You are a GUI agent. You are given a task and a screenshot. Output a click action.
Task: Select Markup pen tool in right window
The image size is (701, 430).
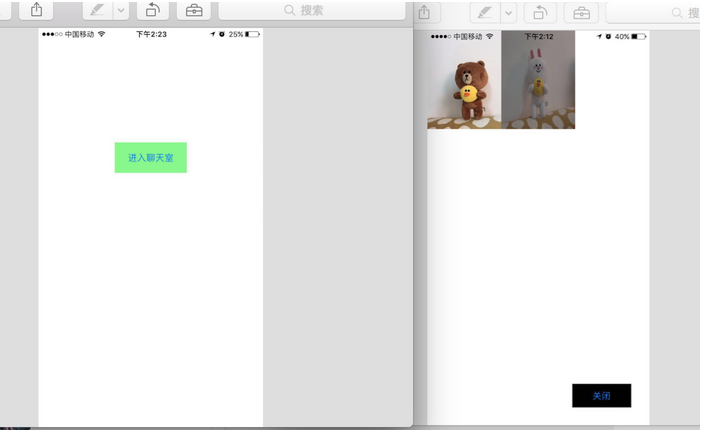click(485, 13)
